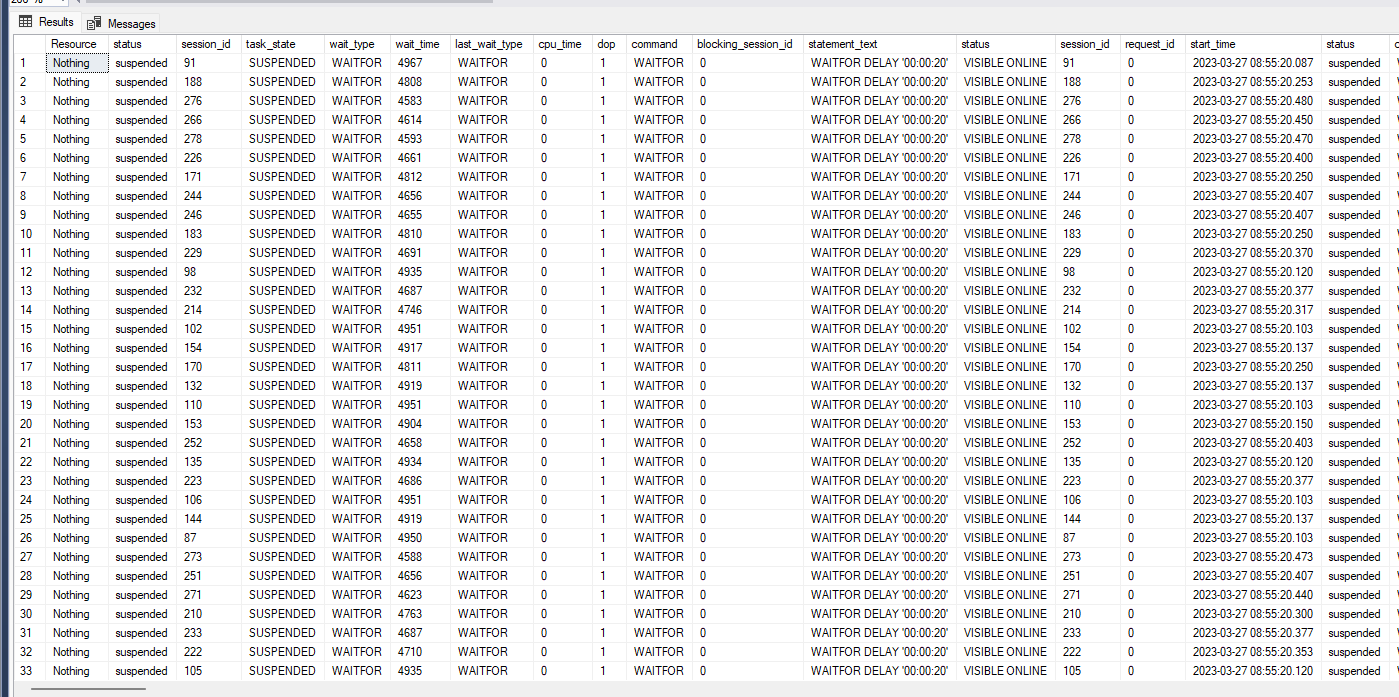This screenshot has height=697, width=1399.
Task: Click wait_time value 4808
Action: click(420, 82)
